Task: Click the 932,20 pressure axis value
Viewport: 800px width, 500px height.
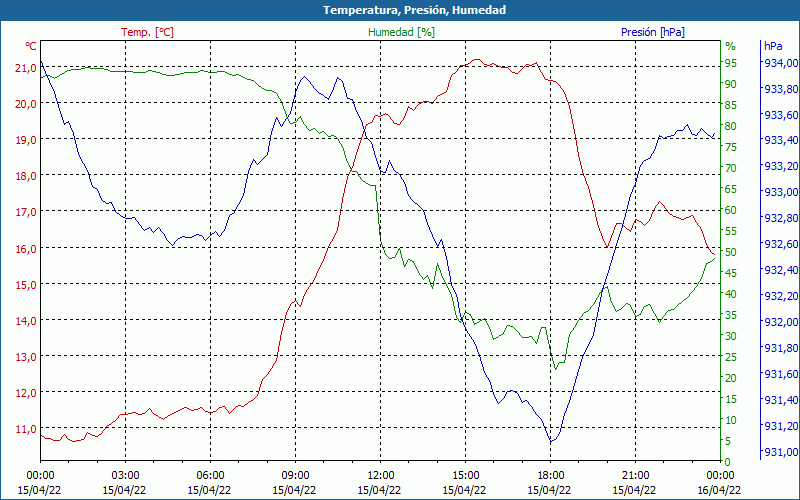Action: tap(779, 296)
